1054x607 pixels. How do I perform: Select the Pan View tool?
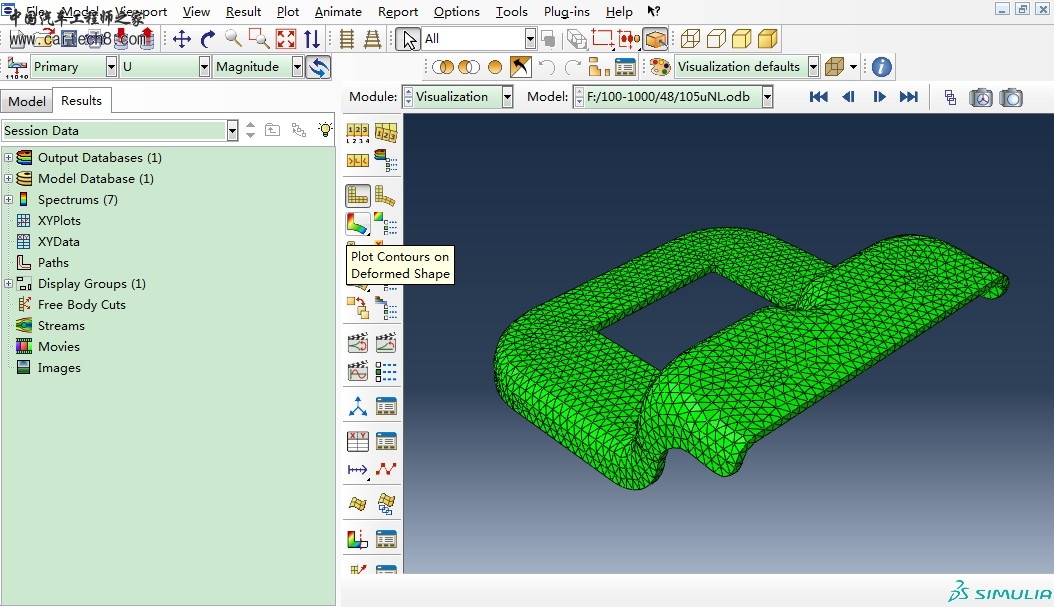182,39
